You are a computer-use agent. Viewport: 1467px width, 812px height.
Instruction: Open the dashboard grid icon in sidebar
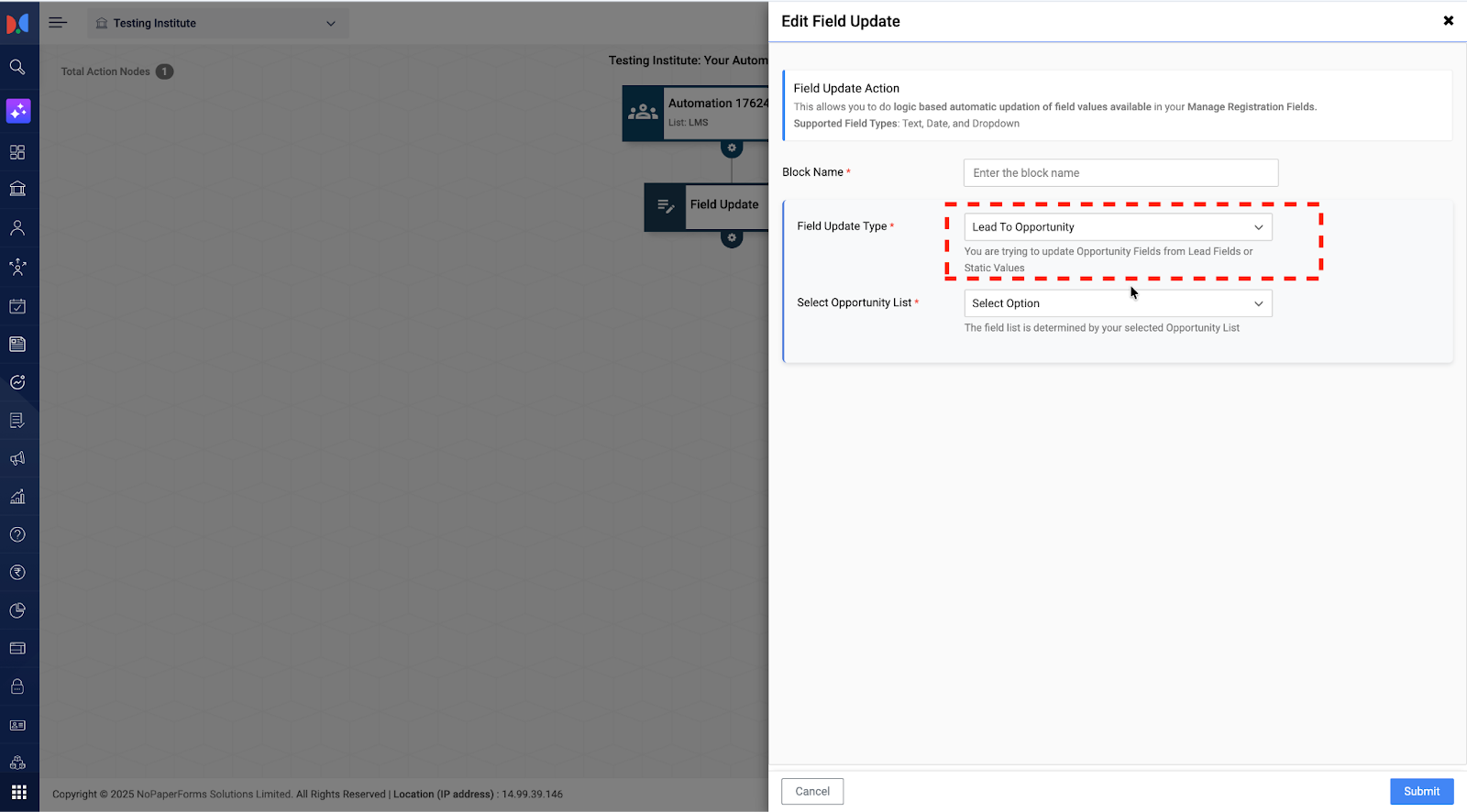(17, 152)
